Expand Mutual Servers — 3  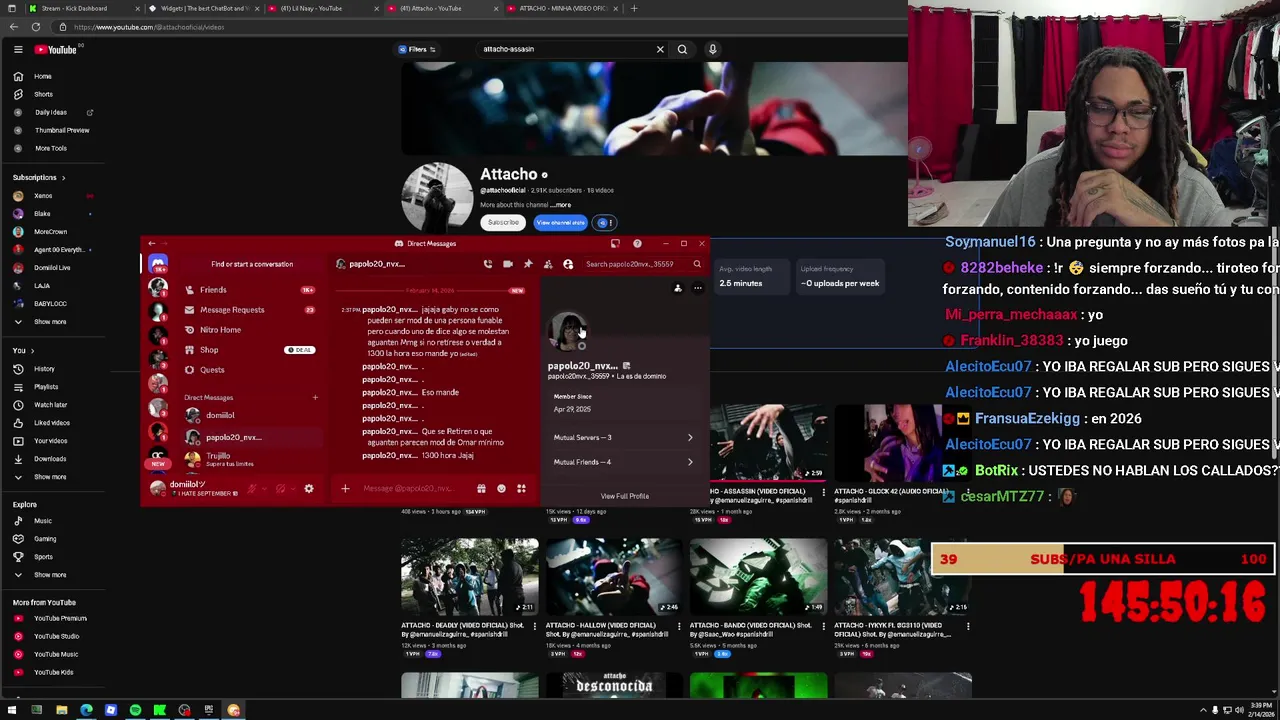tap(623, 437)
